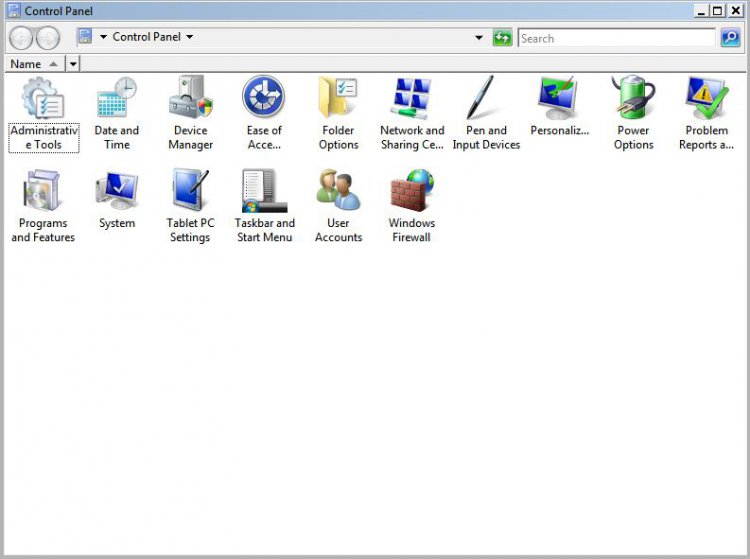Open the System computer icon

coord(117,190)
